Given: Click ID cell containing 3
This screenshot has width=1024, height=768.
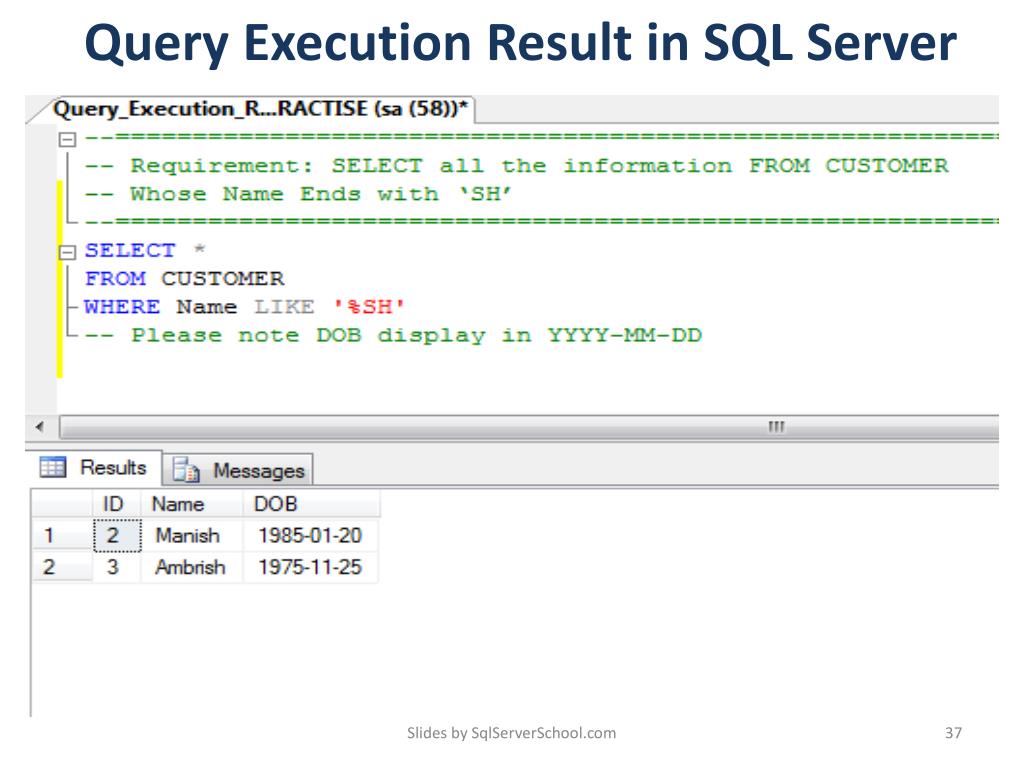Looking at the screenshot, I should (117, 567).
